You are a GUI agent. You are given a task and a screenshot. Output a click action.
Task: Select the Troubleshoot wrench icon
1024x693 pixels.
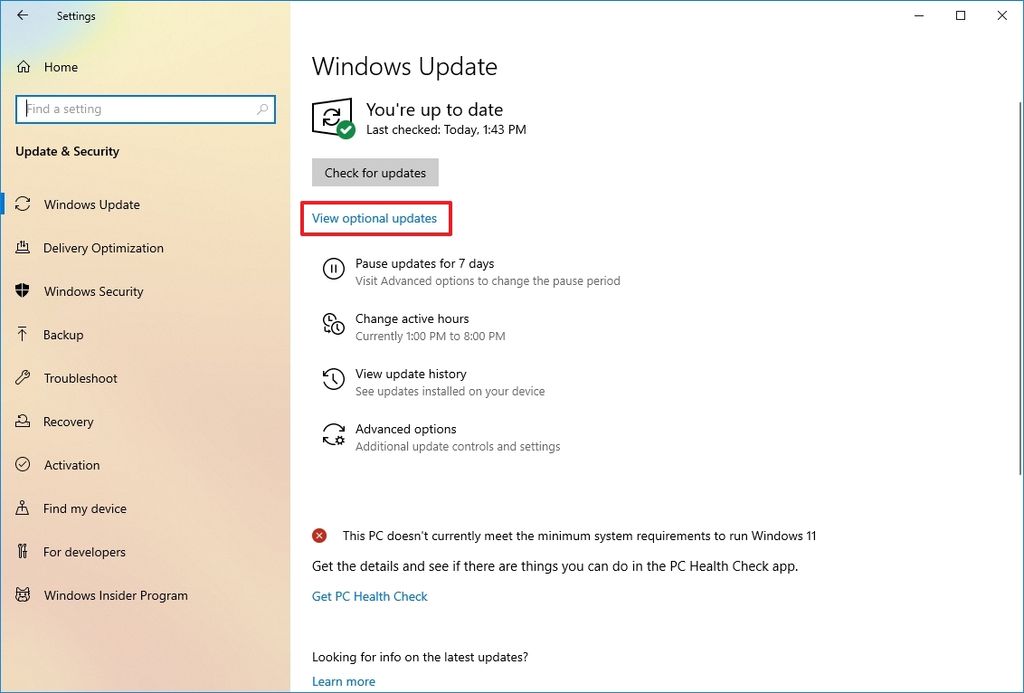point(24,378)
